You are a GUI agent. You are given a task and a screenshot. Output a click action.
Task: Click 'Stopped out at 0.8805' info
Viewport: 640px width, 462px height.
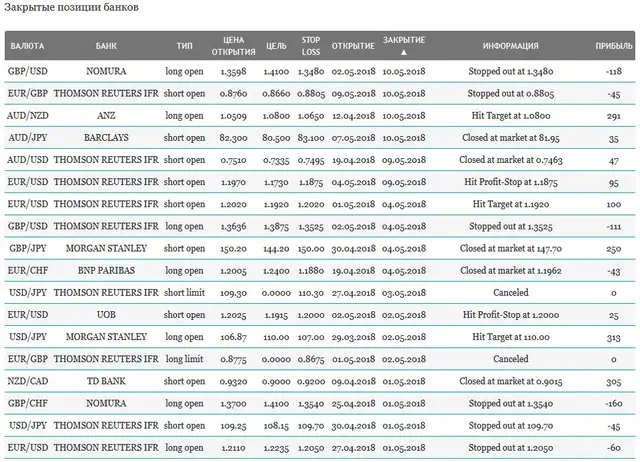click(x=511, y=93)
